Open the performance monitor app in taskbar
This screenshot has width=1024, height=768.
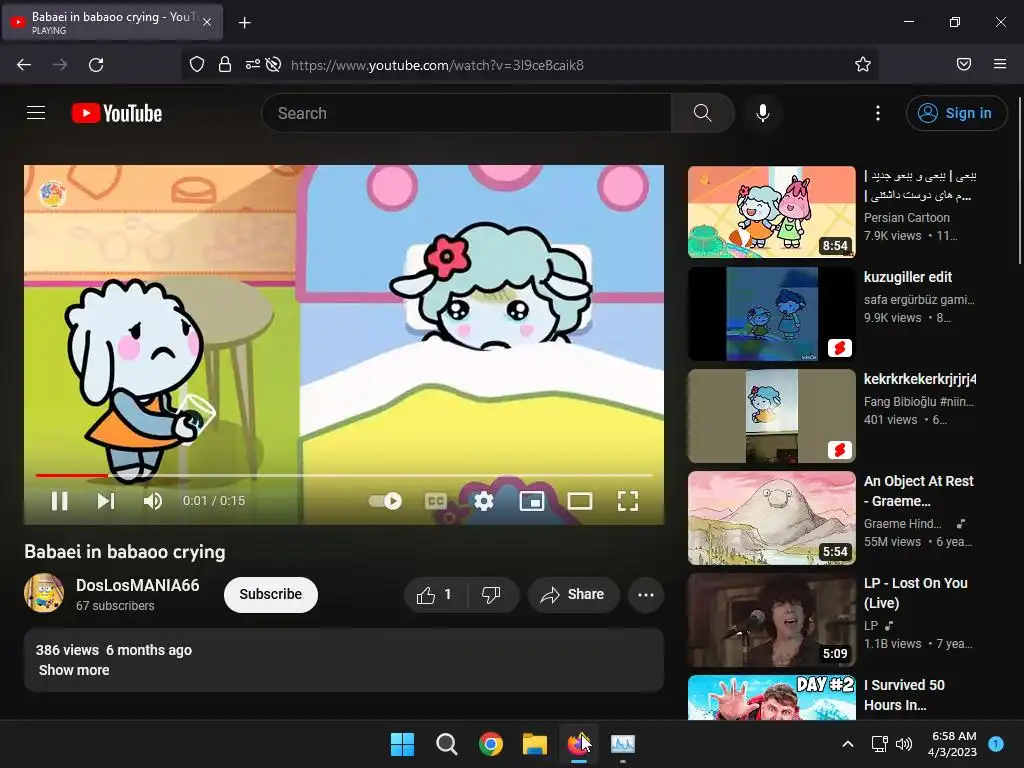622,744
